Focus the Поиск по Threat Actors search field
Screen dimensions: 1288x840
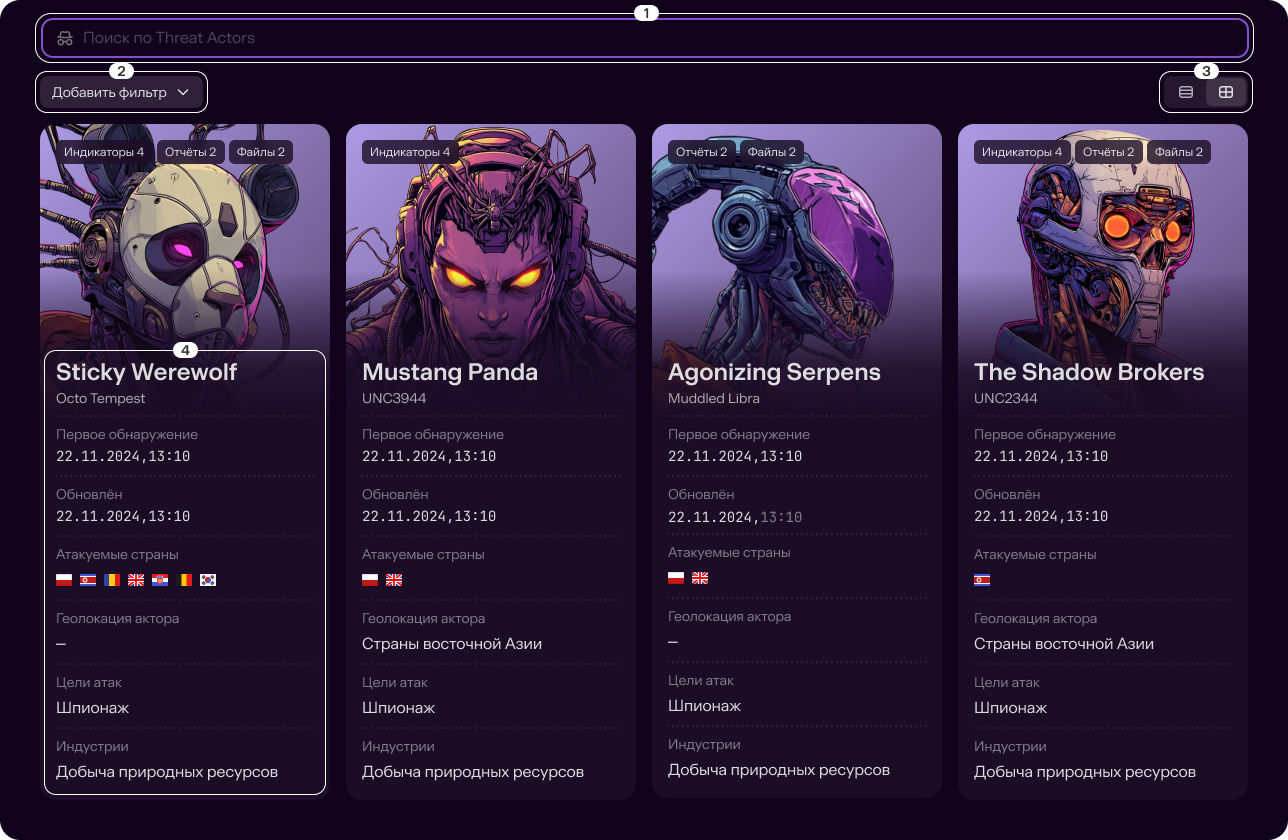point(645,38)
